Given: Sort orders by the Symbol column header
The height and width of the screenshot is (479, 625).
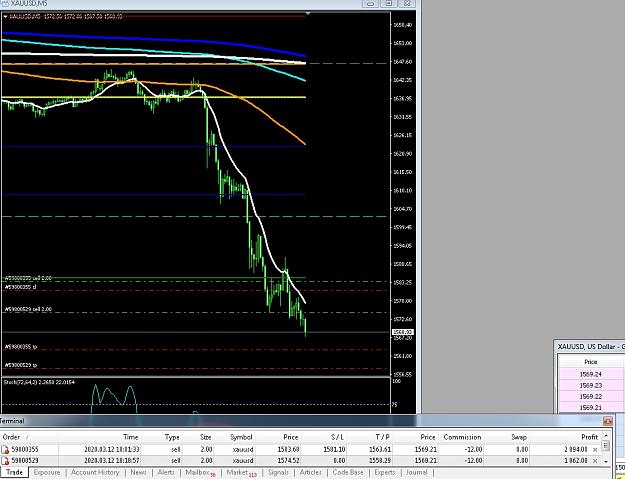Looking at the screenshot, I should pyautogui.click(x=241, y=437).
